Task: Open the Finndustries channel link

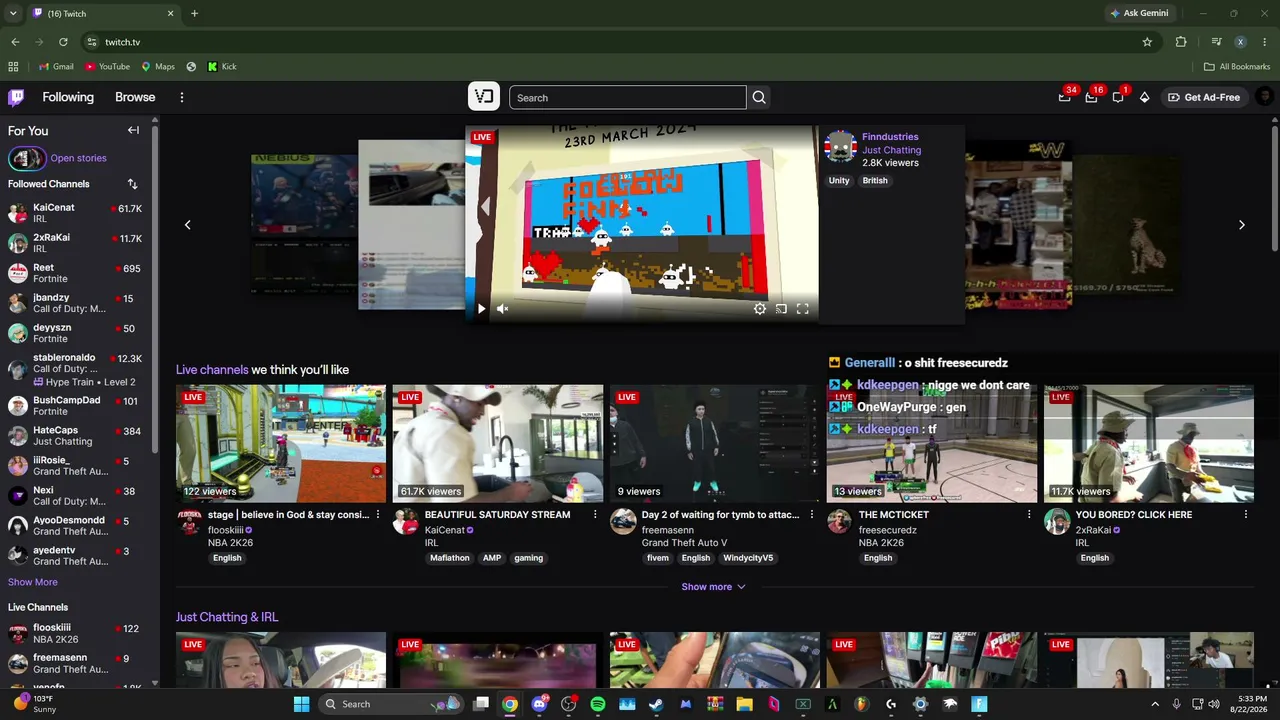Action: (x=890, y=137)
